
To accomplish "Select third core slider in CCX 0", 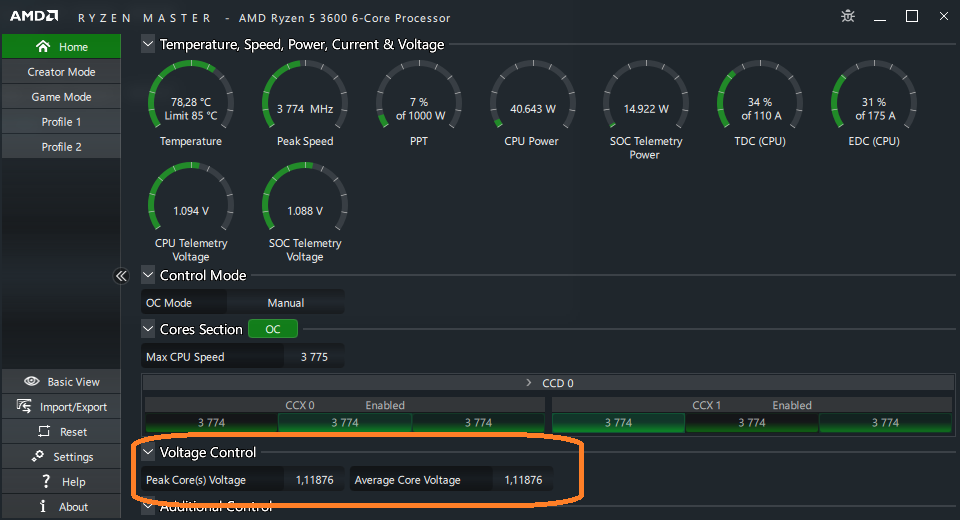I will click(478, 423).
